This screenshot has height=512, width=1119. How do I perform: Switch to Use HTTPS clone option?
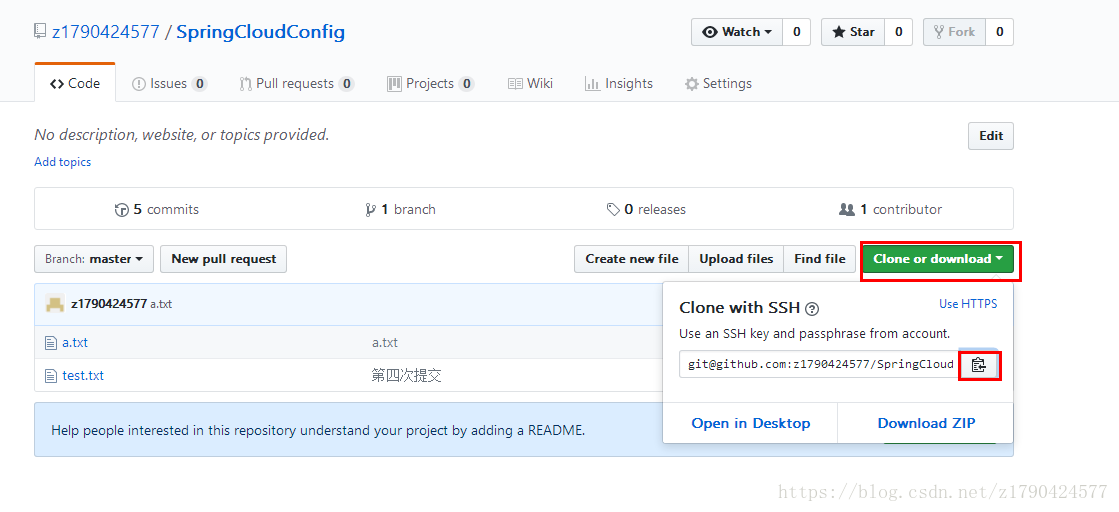click(x=968, y=303)
